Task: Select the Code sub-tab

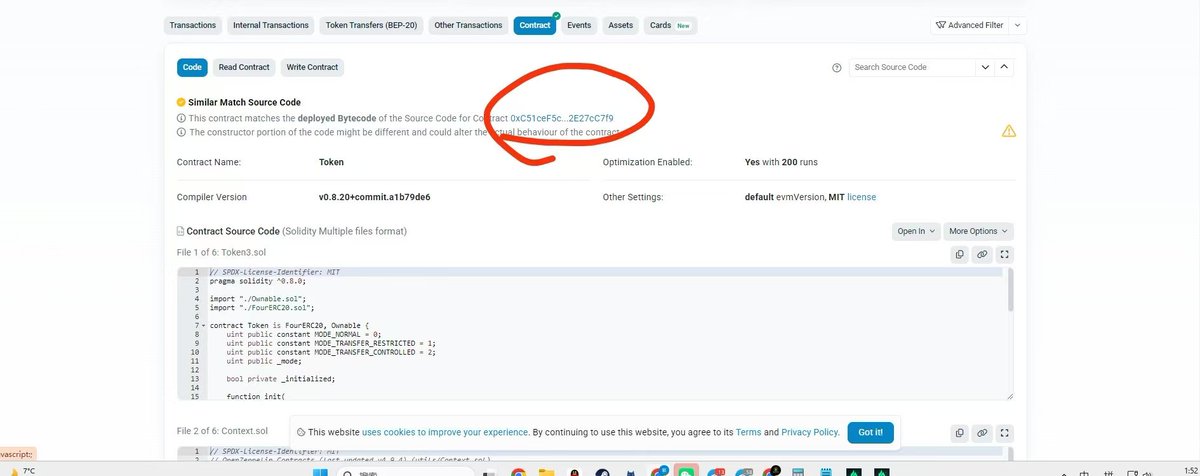Action: (x=192, y=67)
